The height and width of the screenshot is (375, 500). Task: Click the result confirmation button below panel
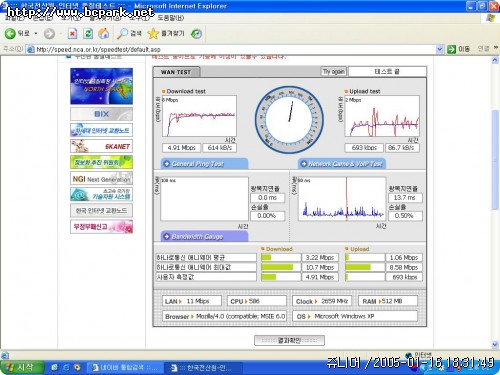coord(289,340)
